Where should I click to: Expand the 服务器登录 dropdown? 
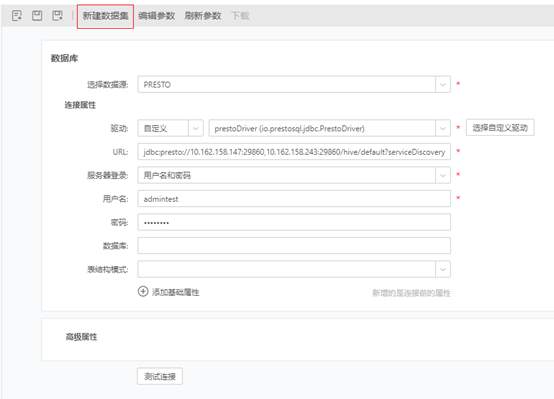(x=443, y=175)
